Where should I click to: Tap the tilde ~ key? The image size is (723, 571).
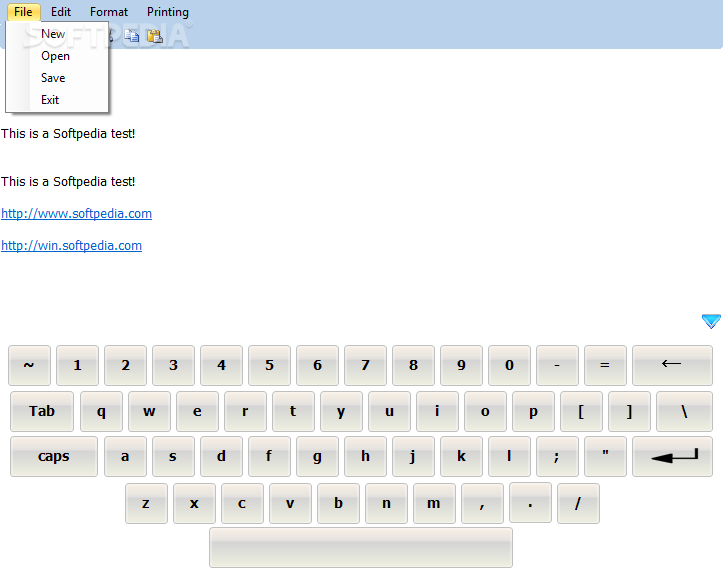tap(30, 365)
